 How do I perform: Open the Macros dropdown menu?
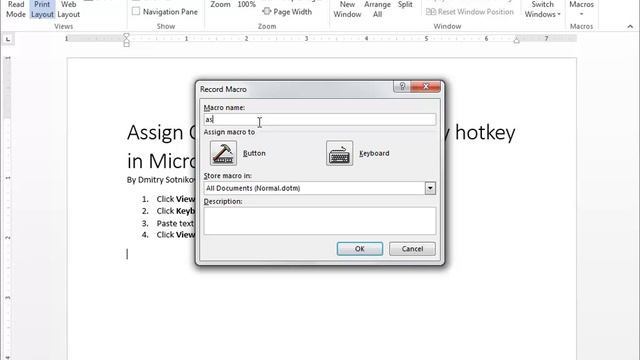point(582,9)
